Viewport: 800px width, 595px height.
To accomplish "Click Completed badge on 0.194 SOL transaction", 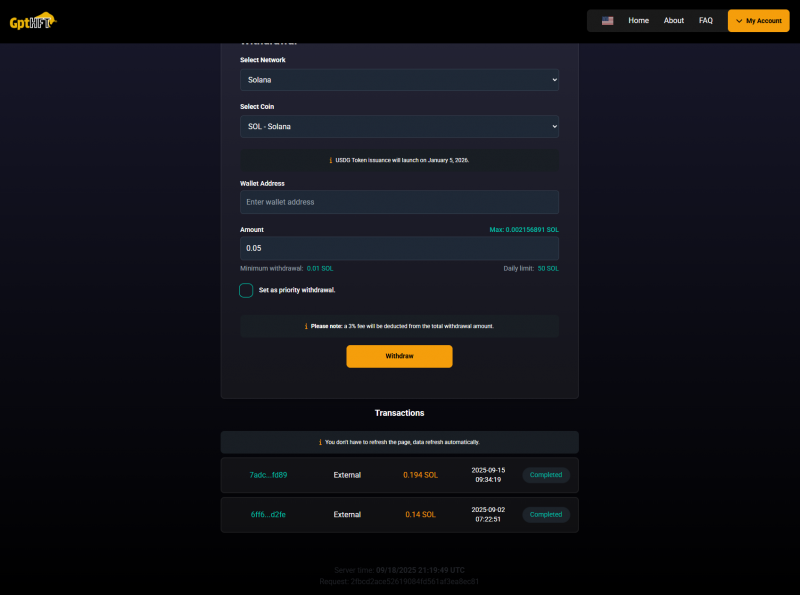I will pyautogui.click(x=546, y=475).
